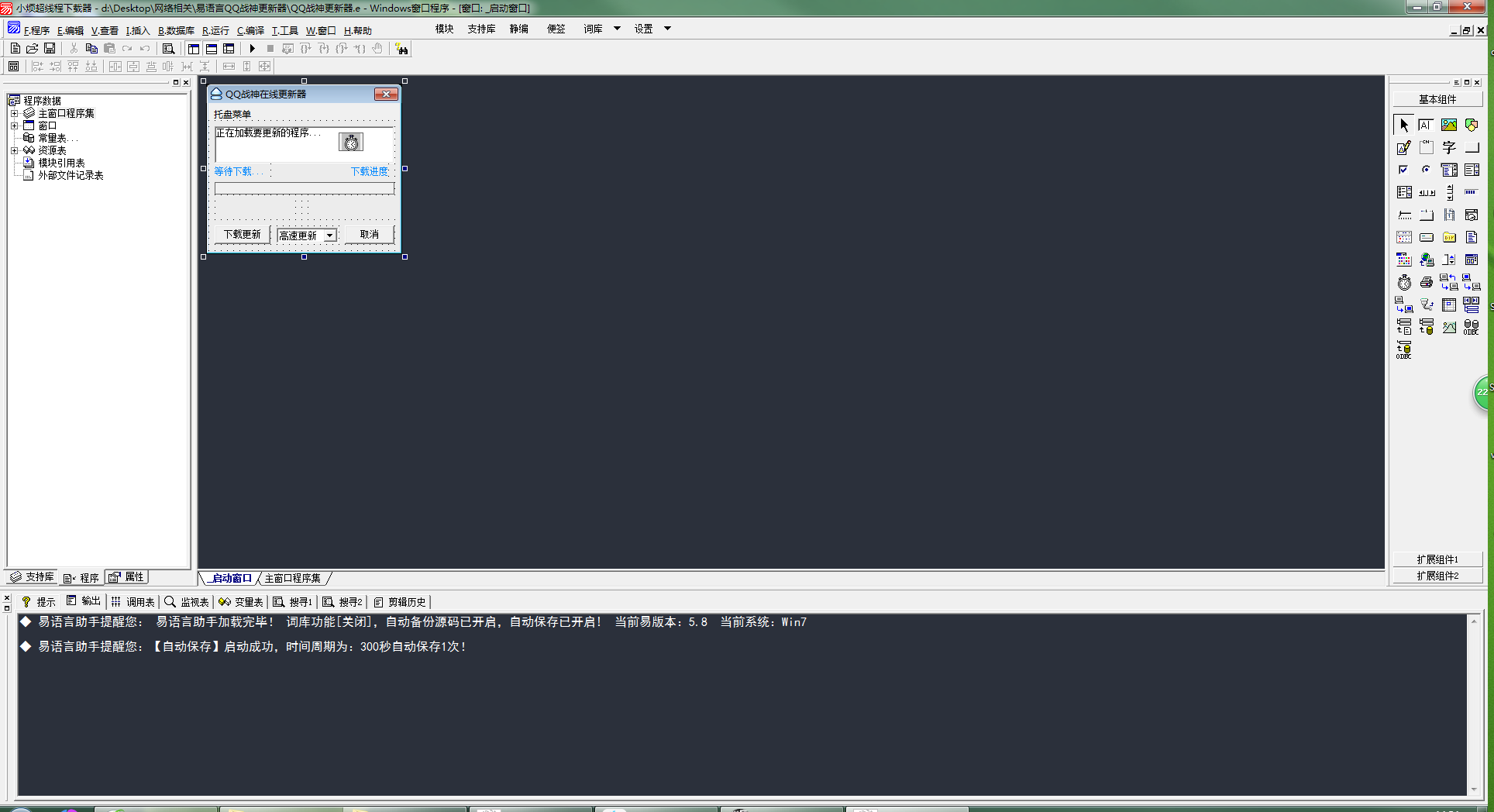Click the output panel vertical scrollbar
Screen dimensions: 1494x812
click(1474, 705)
